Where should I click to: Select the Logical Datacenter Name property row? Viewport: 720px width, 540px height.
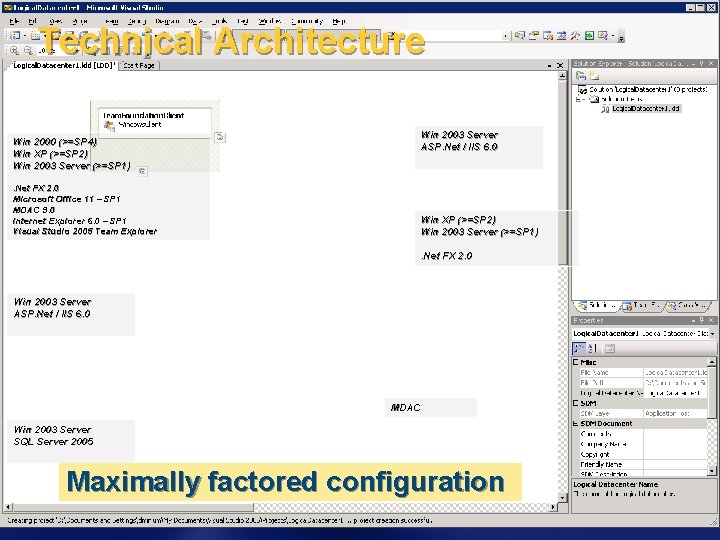click(643, 393)
